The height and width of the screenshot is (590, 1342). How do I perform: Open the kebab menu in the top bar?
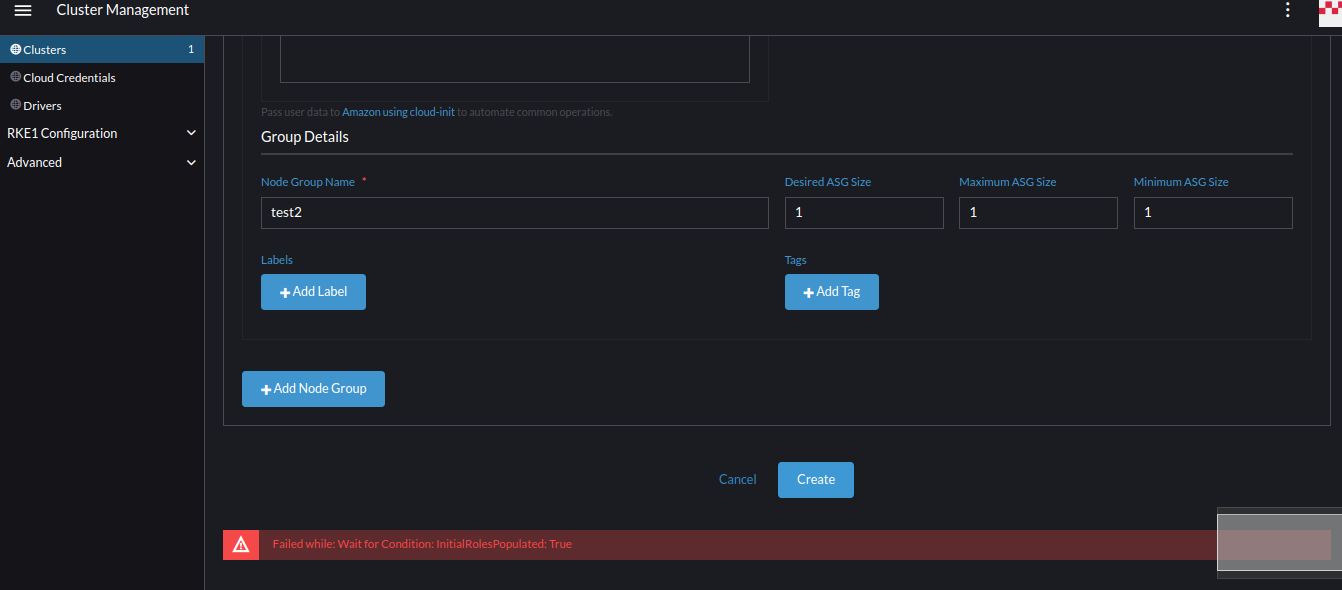(x=1288, y=10)
